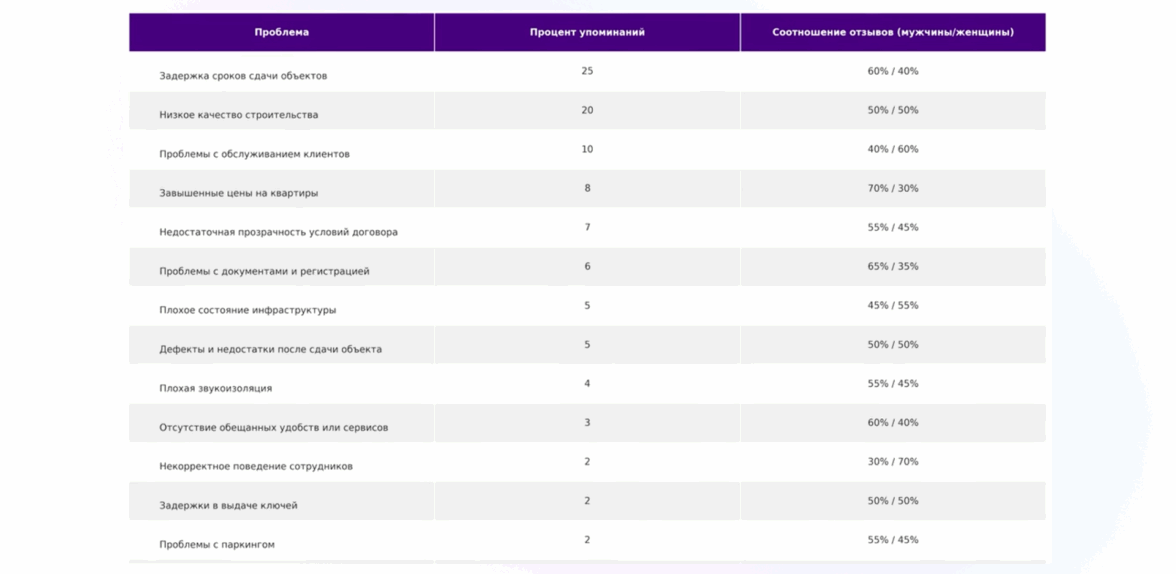Click the "Проблема" column header

pyautogui.click(x=281, y=32)
